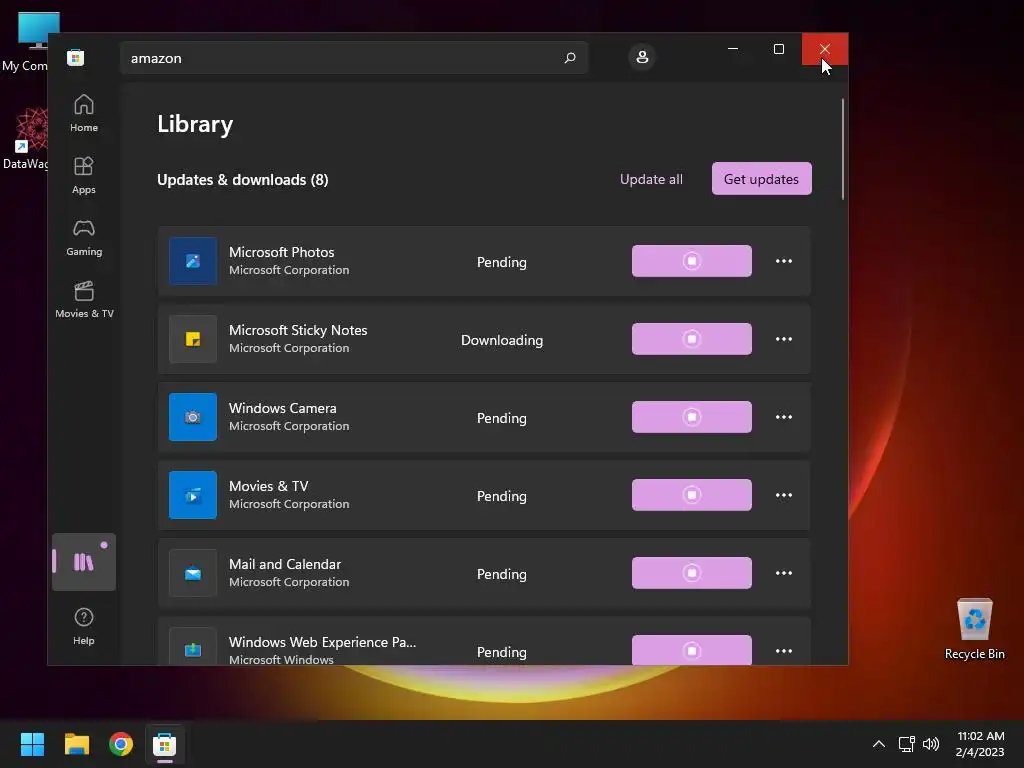Go to the Gaming section

[84, 237]
